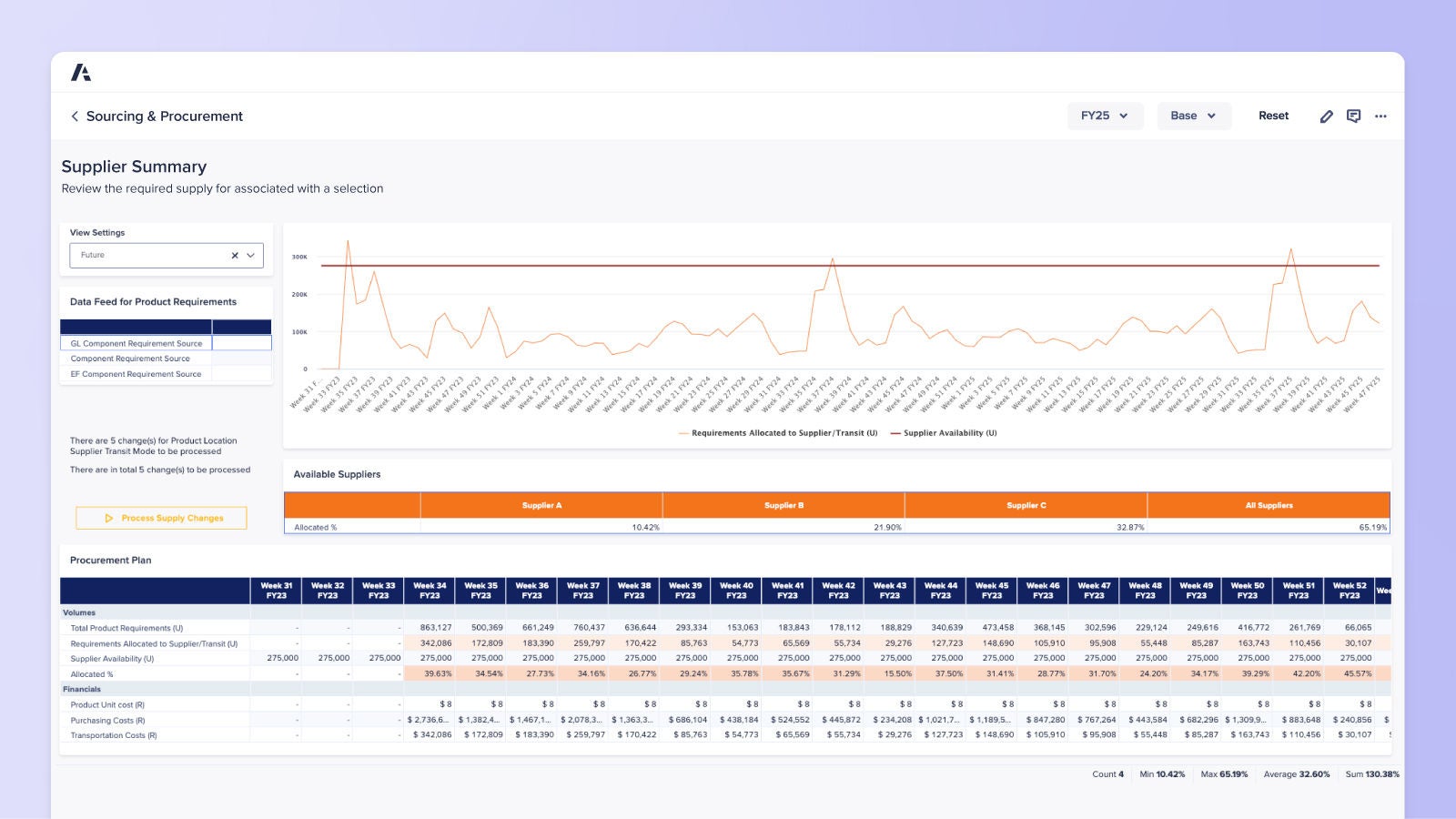Expand the Base version dropdown
The image size is (1456, 819).
(1193, 116)
